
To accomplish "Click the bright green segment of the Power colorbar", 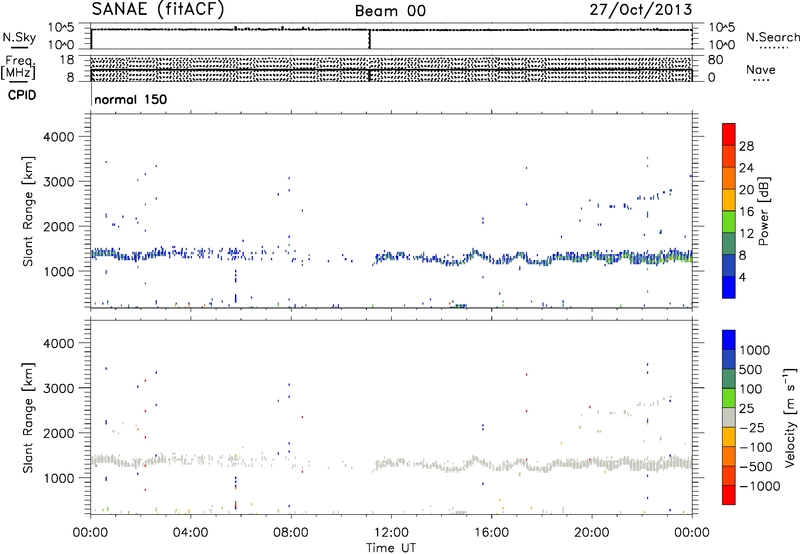I will (x=729, y=222).
